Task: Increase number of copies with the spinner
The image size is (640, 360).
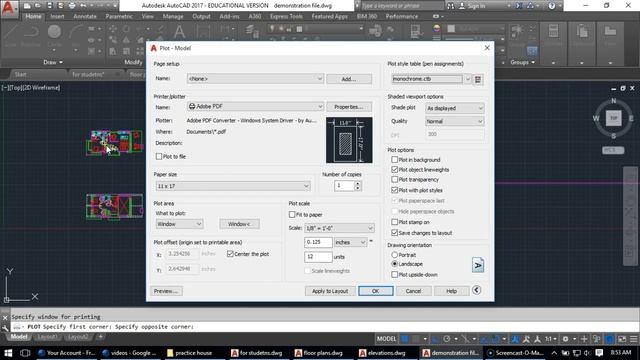Action: pyautogui.click(x=358, y=184)
